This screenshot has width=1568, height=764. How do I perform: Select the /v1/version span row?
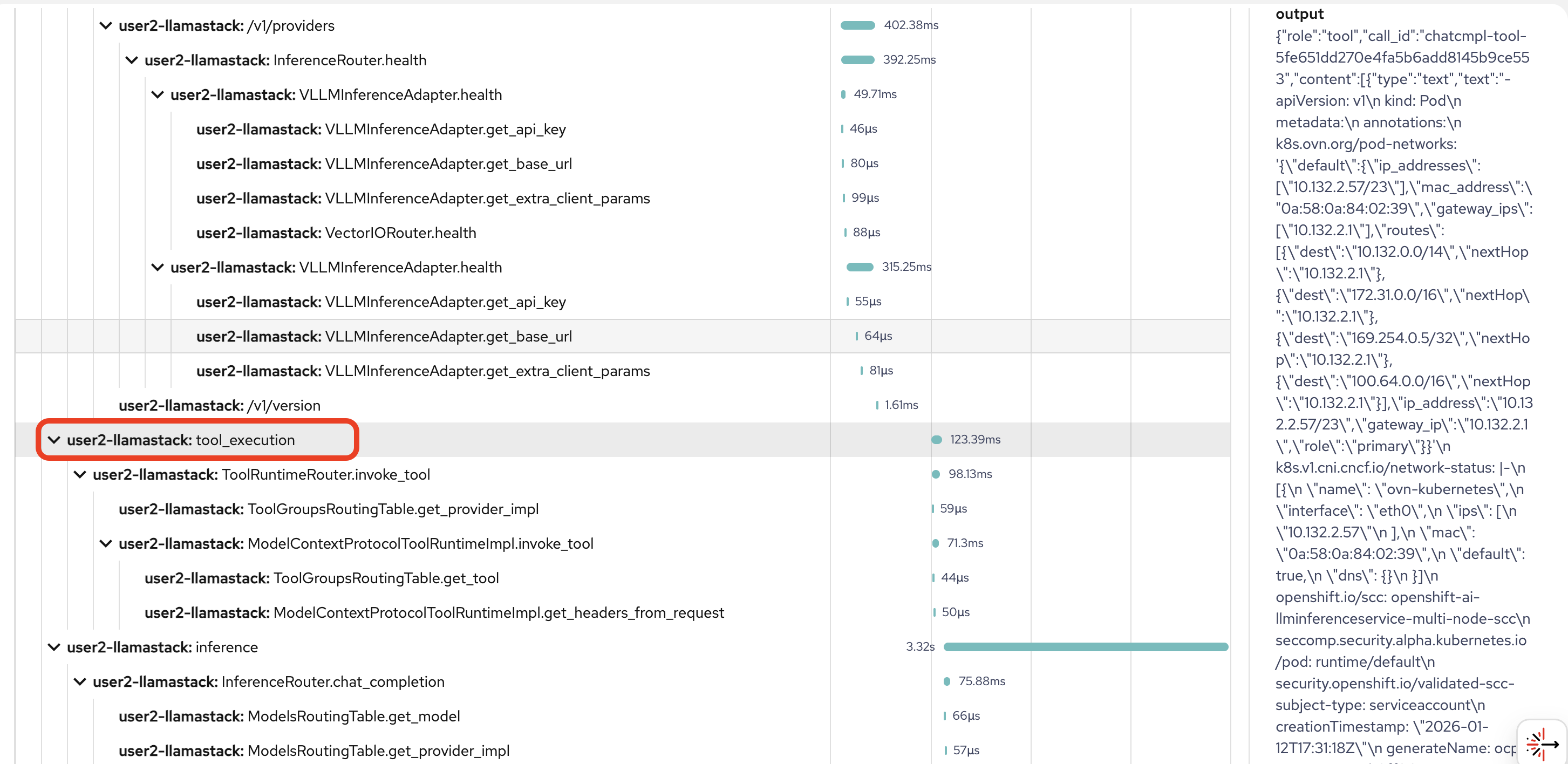pyautogui.click(x=219, y=405)
